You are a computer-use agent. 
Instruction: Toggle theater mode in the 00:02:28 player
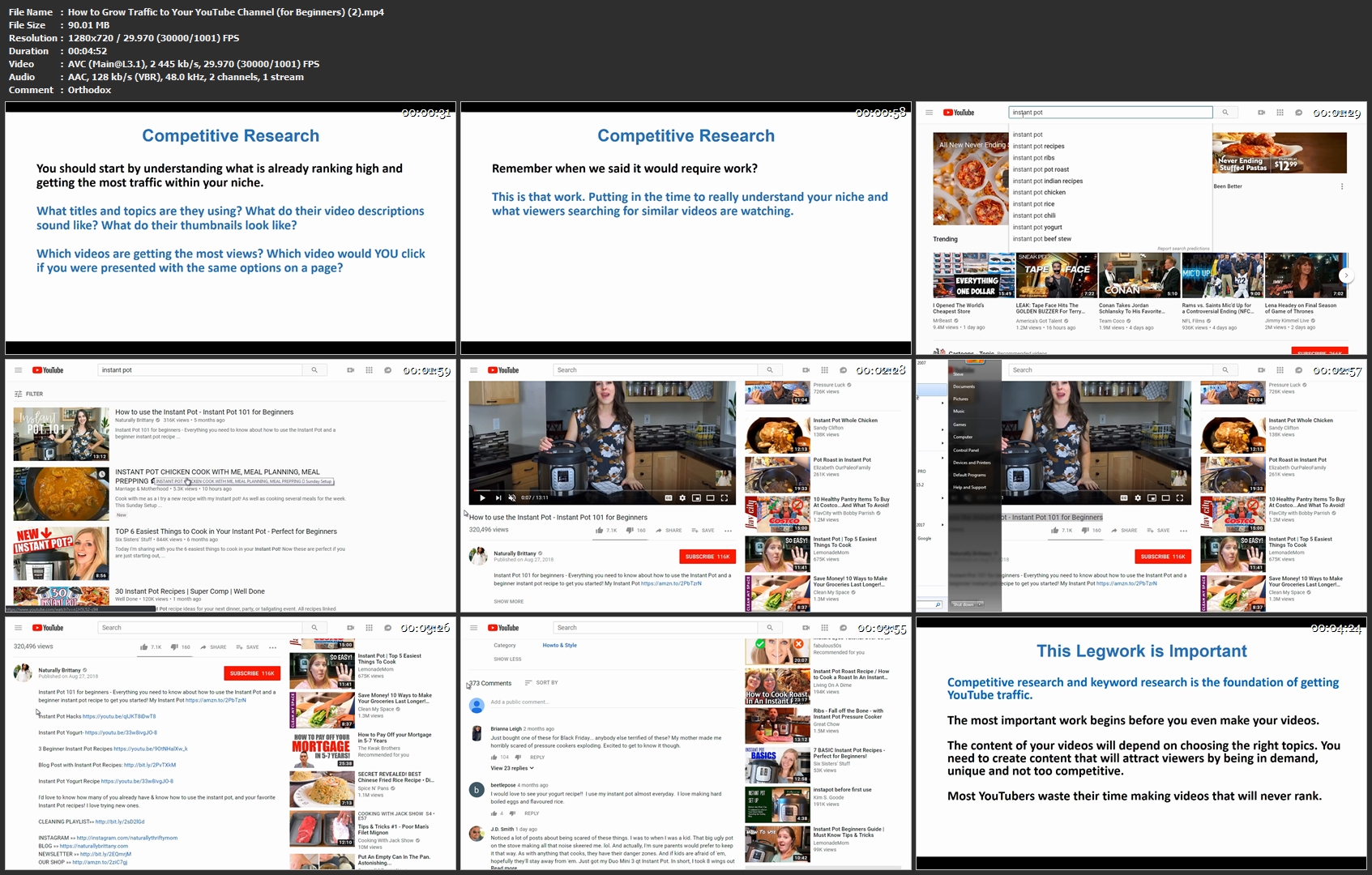[710, 497]
